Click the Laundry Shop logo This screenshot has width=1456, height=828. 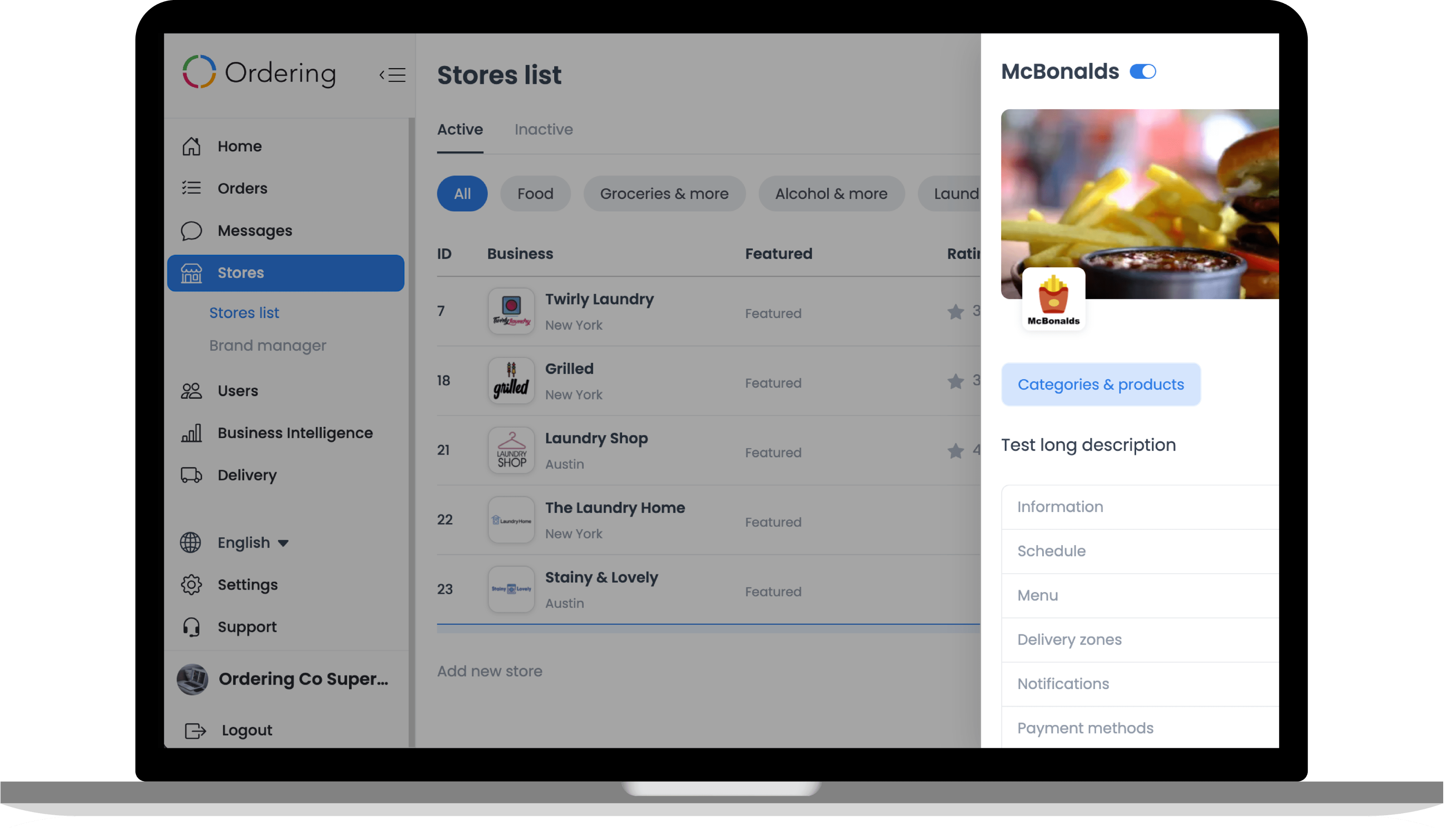[x=511, y=450]
